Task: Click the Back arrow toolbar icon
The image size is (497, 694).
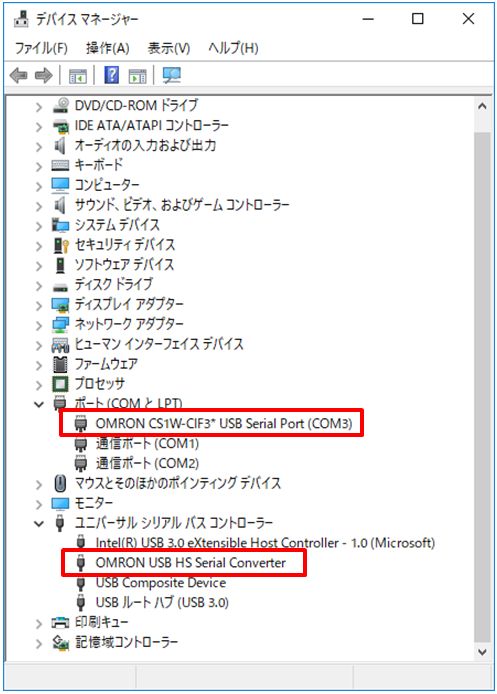Action: (18, 75)
